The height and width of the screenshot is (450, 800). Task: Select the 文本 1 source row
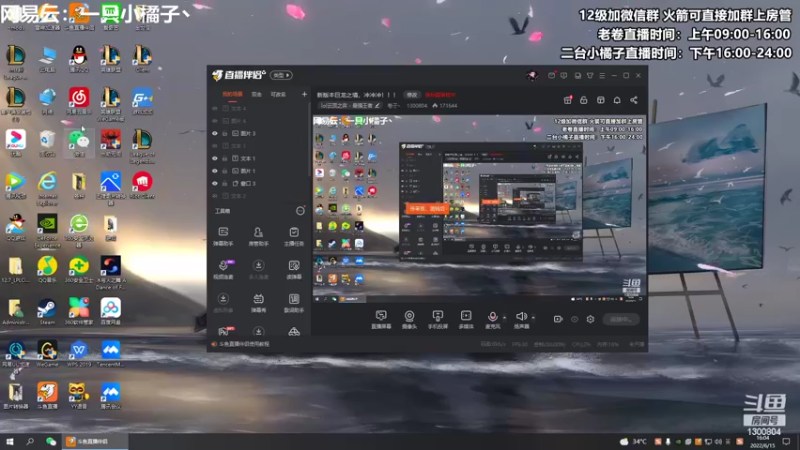coord(260,159)
